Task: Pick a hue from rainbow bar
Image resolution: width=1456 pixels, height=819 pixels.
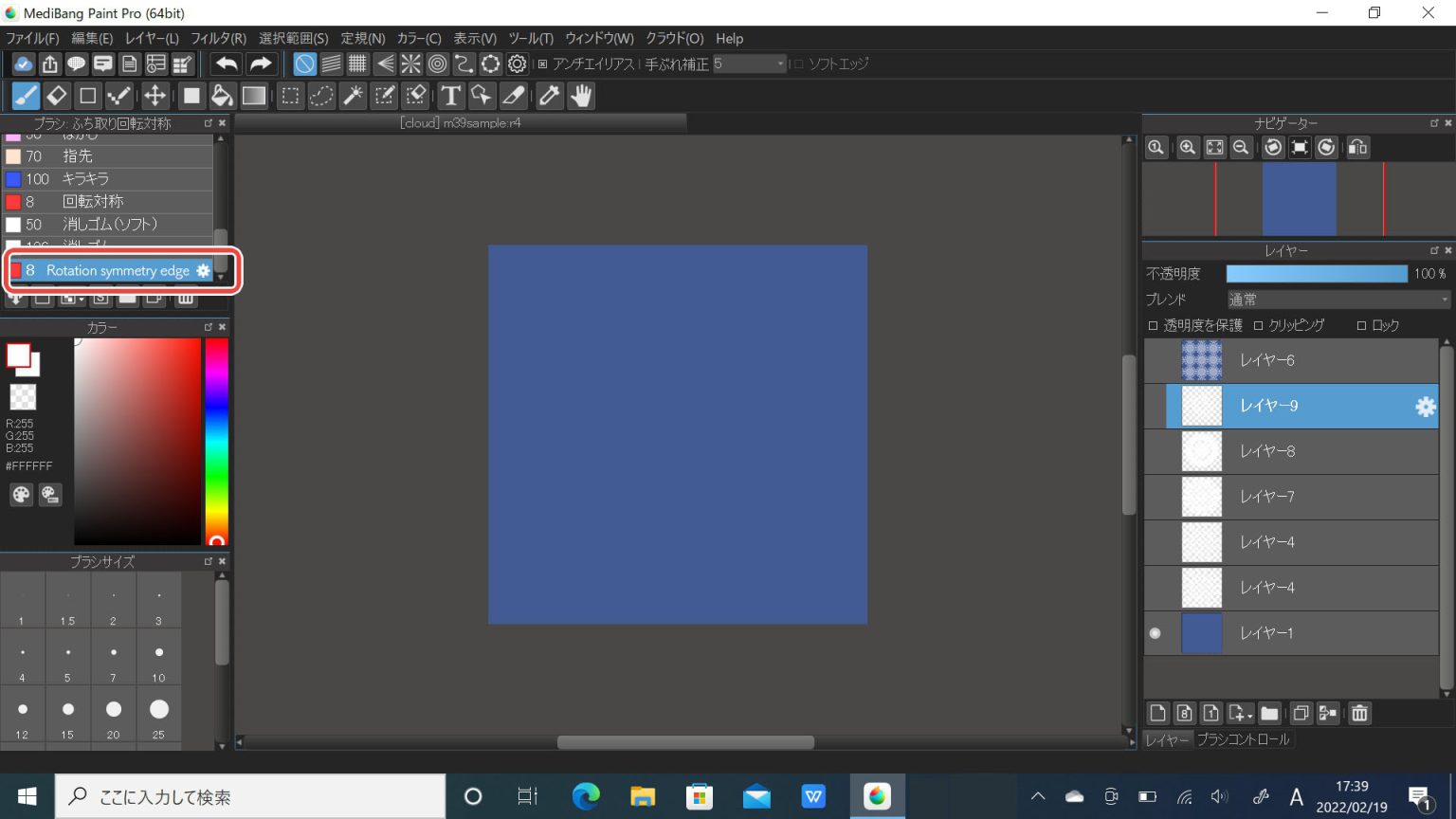Action: 217,442
